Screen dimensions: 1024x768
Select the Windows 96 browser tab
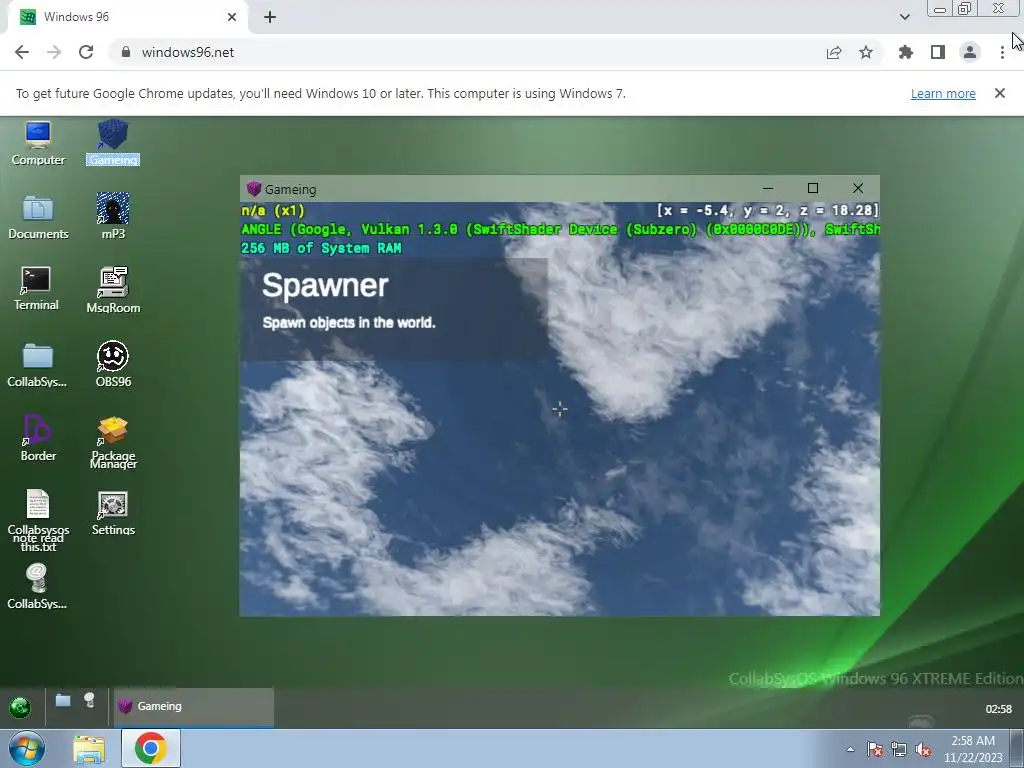pyautogui.click(x=128, y=17)
